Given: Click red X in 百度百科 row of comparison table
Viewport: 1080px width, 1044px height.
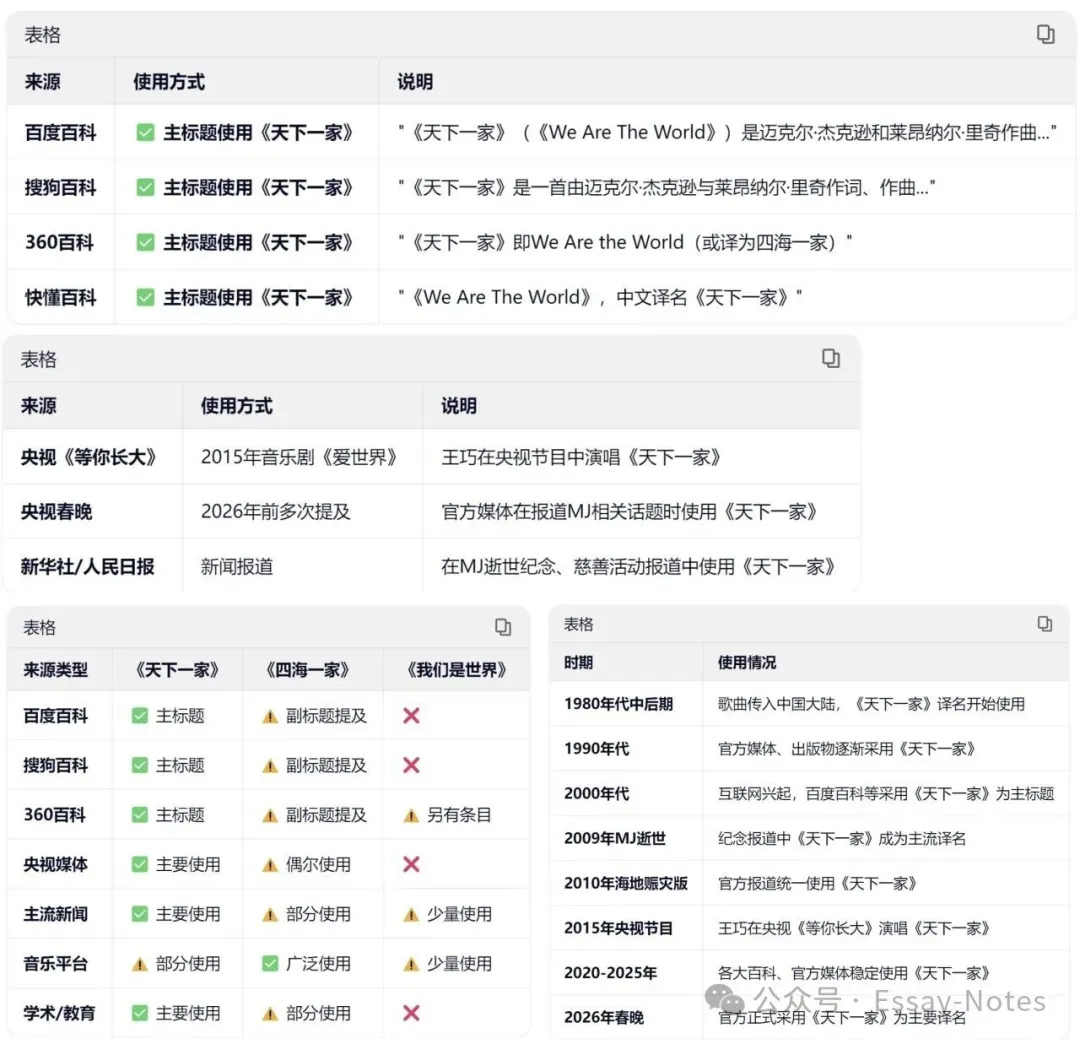Looking at the screenshot, I should (411, 716).
